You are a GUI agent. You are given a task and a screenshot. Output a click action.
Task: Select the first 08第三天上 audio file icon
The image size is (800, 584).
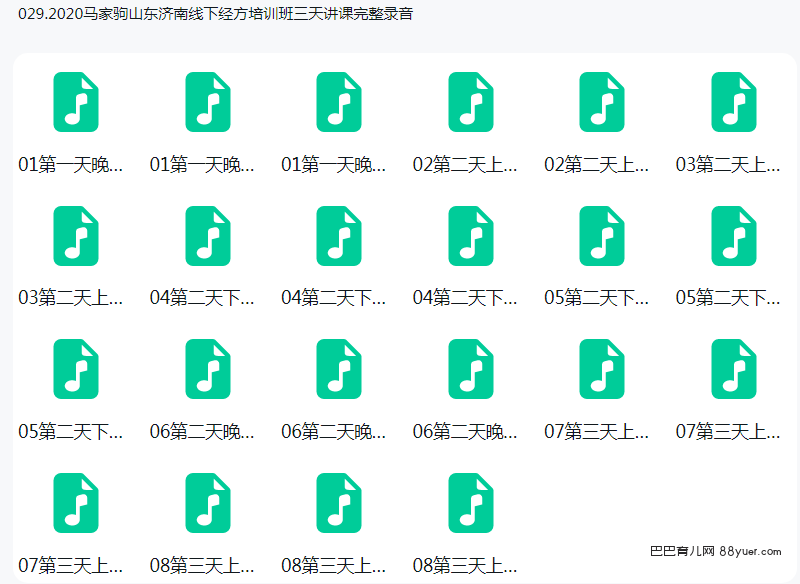pyautogui.click(x=208, y=503)
